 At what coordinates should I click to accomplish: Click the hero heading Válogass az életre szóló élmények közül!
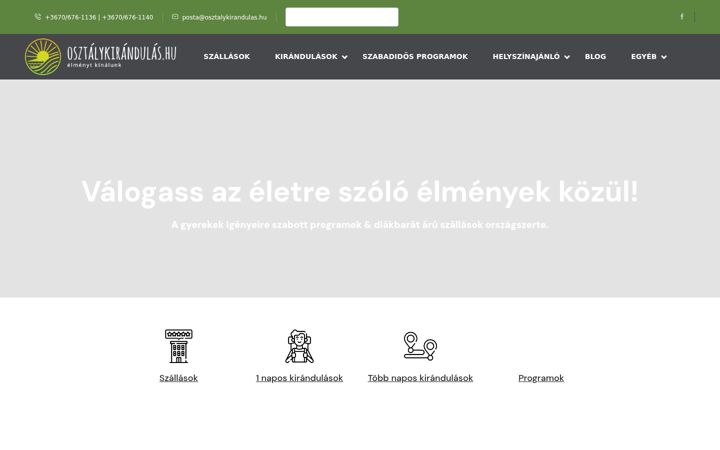point(360,191)
